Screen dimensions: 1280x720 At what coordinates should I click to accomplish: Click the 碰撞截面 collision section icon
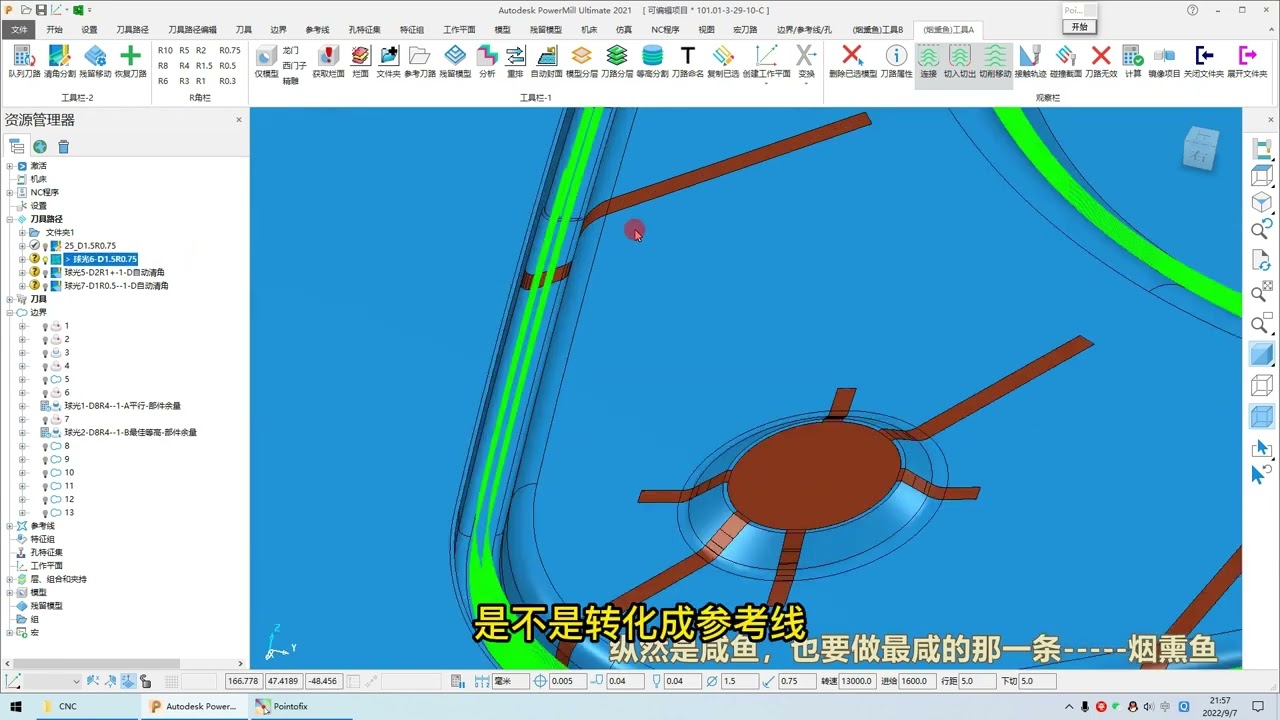[x=1066, y=61]
